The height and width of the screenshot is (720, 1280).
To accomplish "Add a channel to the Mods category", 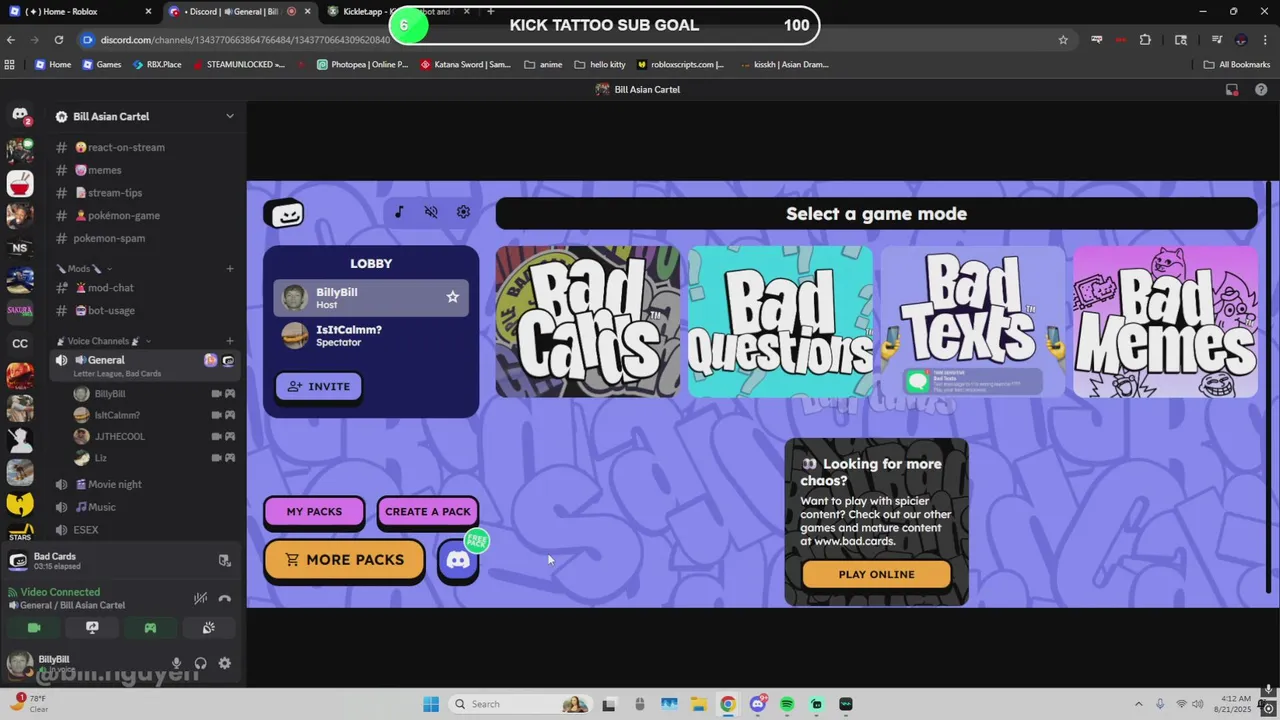I will point(230,268).
